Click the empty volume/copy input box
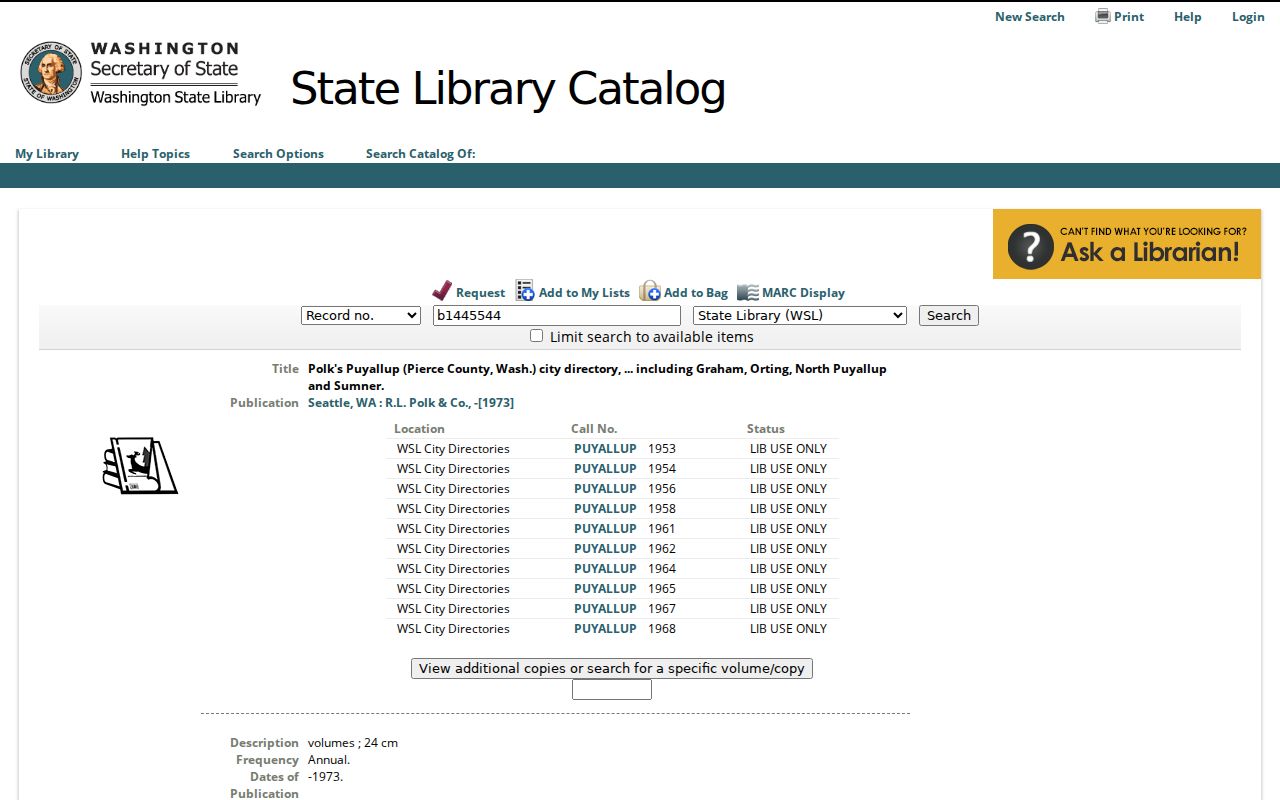This screenshot has height=800, width=1280. click(x=612, y=690)
